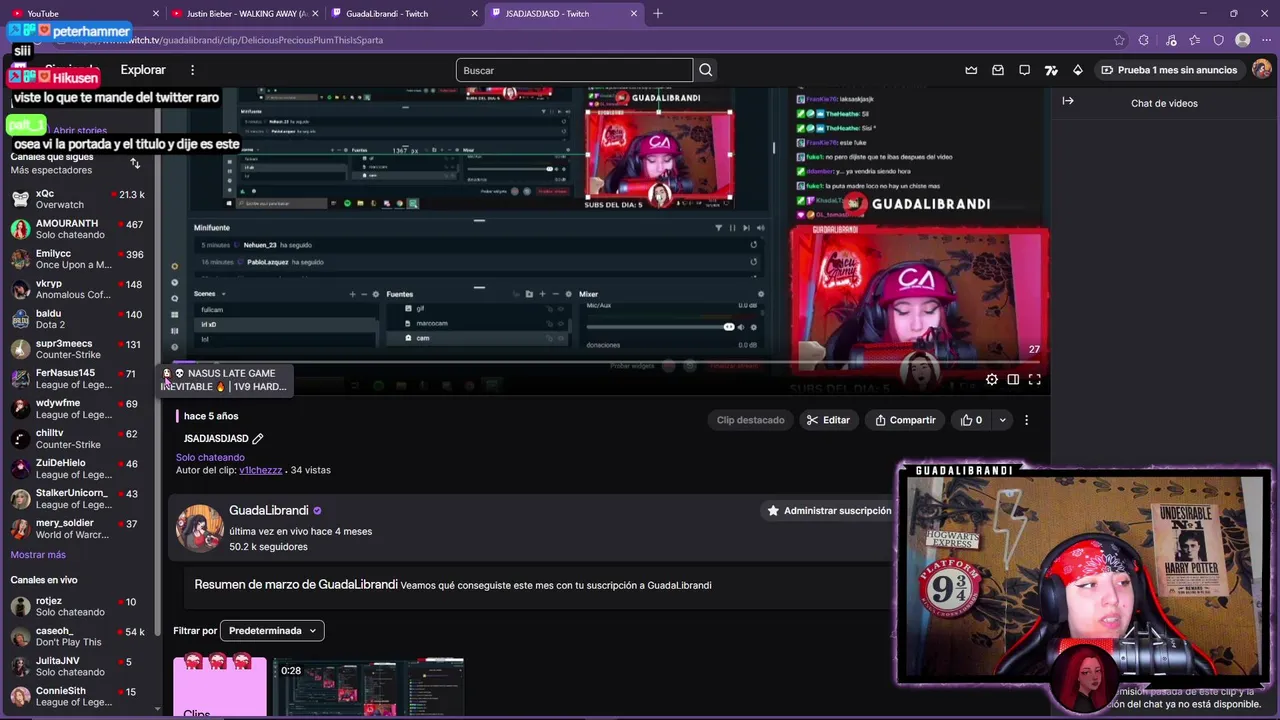Open the clip thumbnail with 0:28 duration
This screenshot has width=1280, height=720.
(370, 687)
